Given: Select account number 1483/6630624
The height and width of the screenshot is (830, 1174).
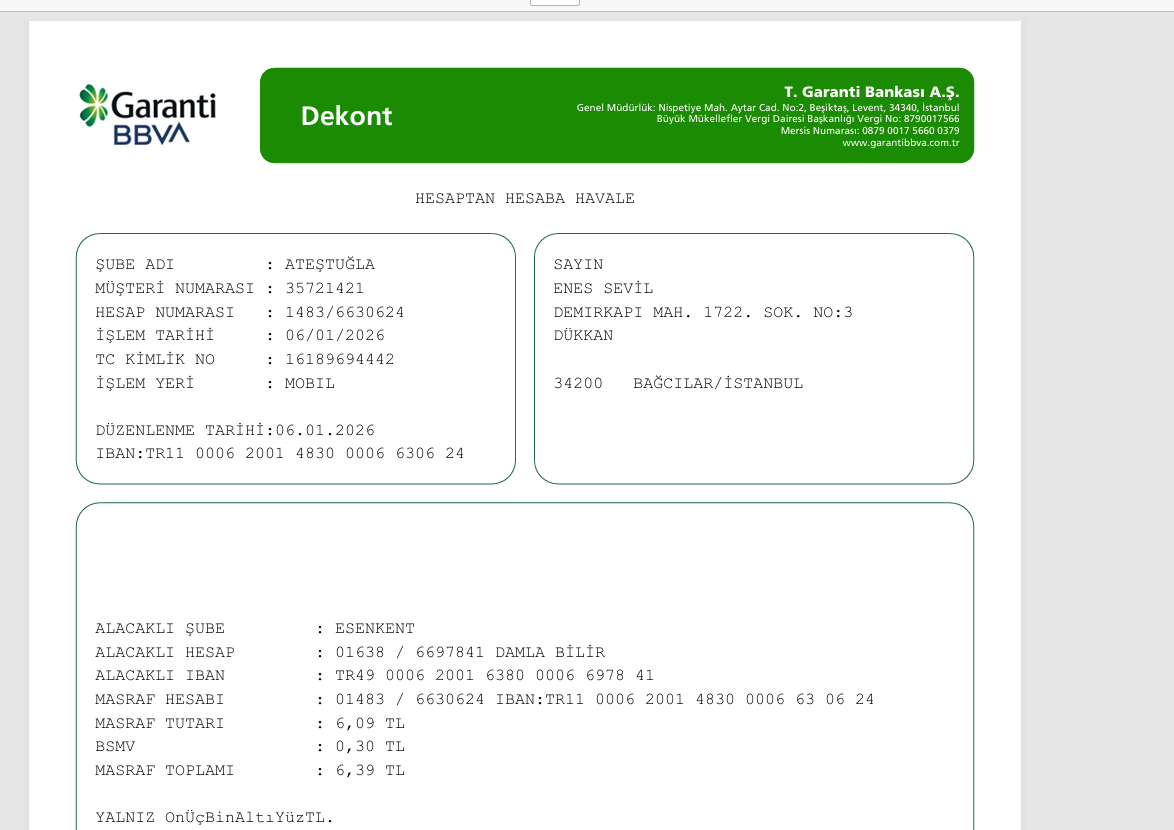Looking at the screenshot, I should click(344, 312).
